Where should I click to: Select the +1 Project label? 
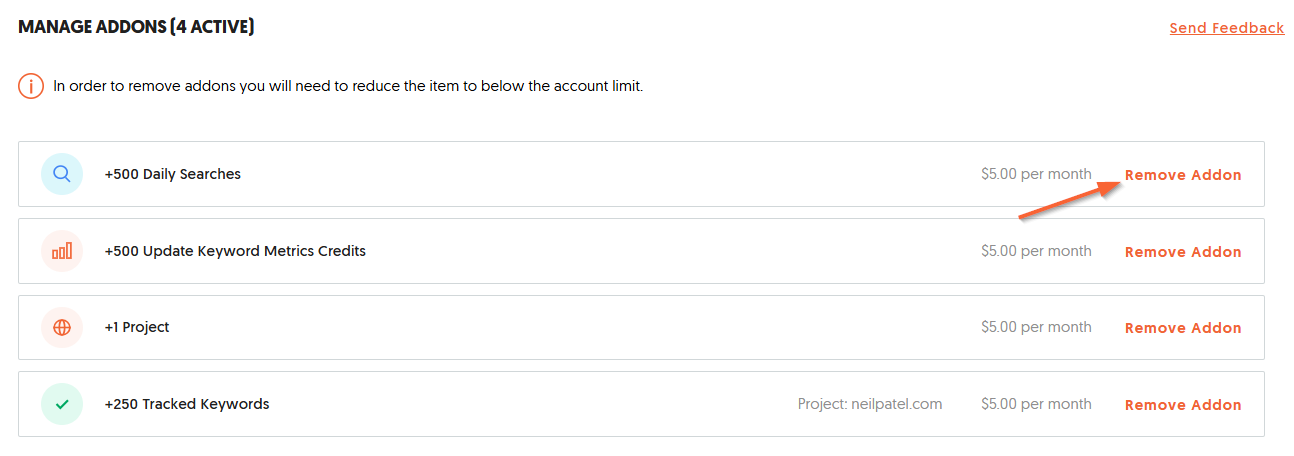pyautogui.click(x=137, y=327)
